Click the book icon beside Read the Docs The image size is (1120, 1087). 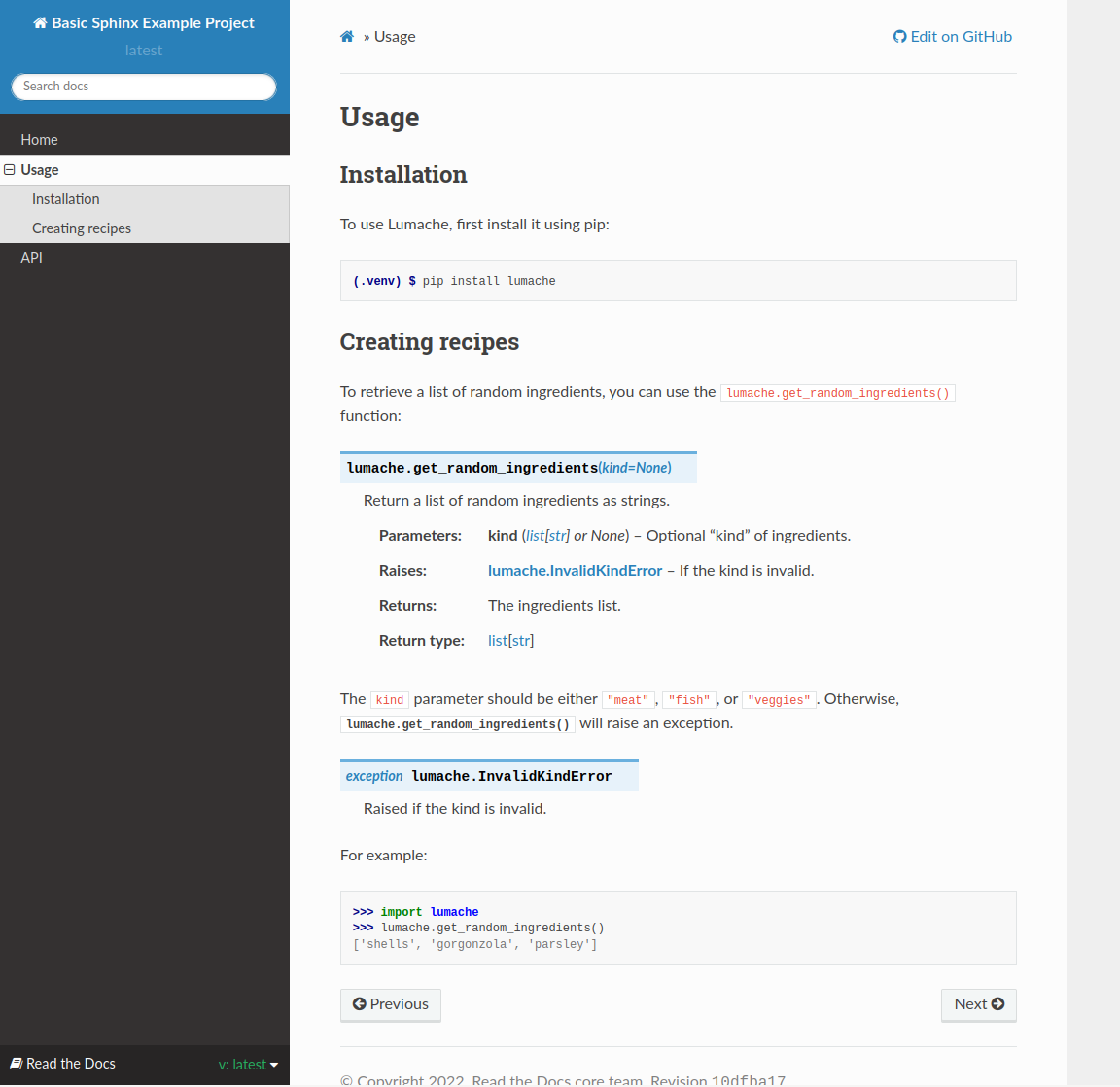pyautogui.click(x=16, y=1064)
